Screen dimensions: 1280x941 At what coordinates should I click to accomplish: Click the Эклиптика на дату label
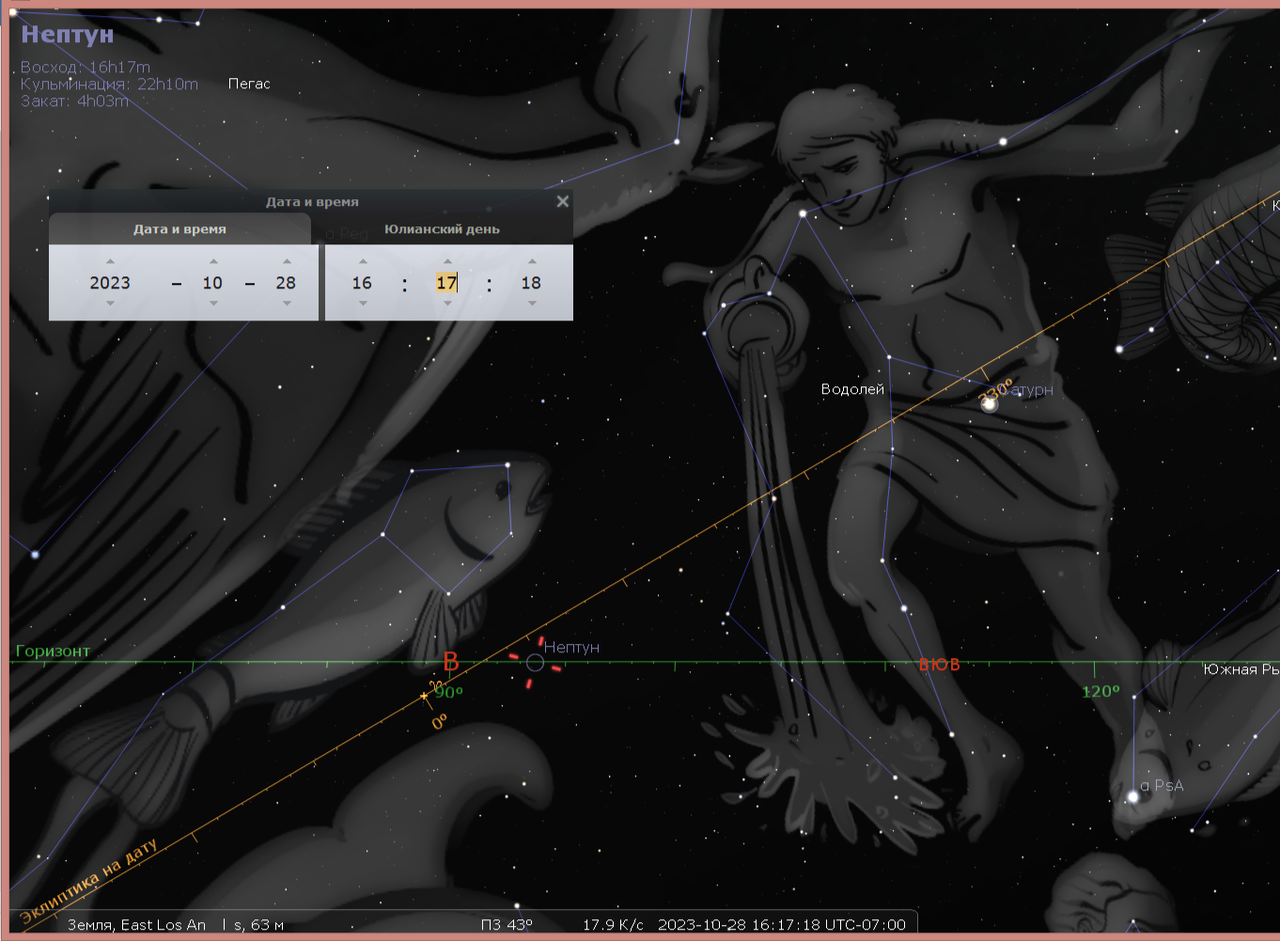[x=88, y=880]
